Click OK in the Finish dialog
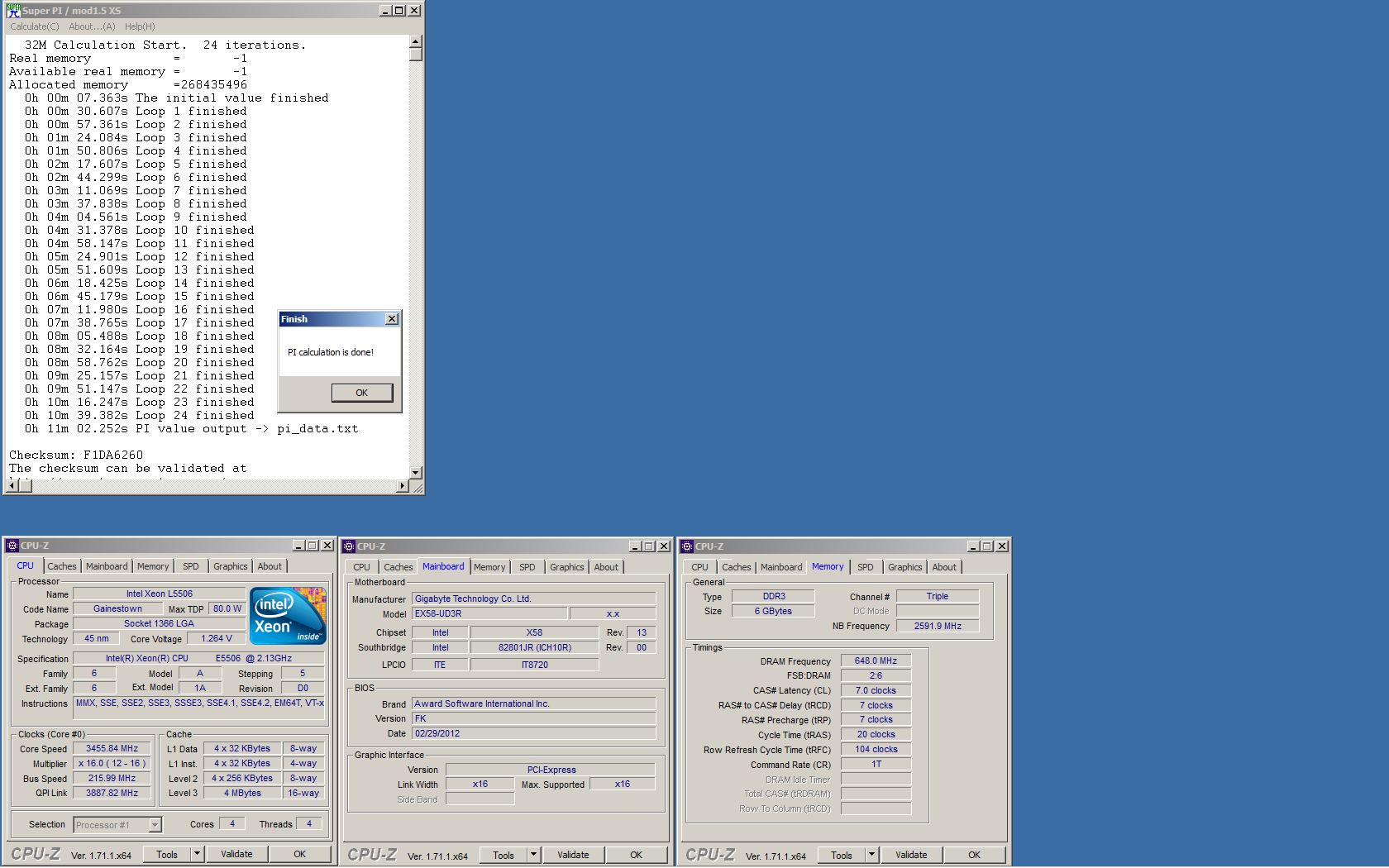Screen dimensions: 1389x868 click(x=362, y=393)
